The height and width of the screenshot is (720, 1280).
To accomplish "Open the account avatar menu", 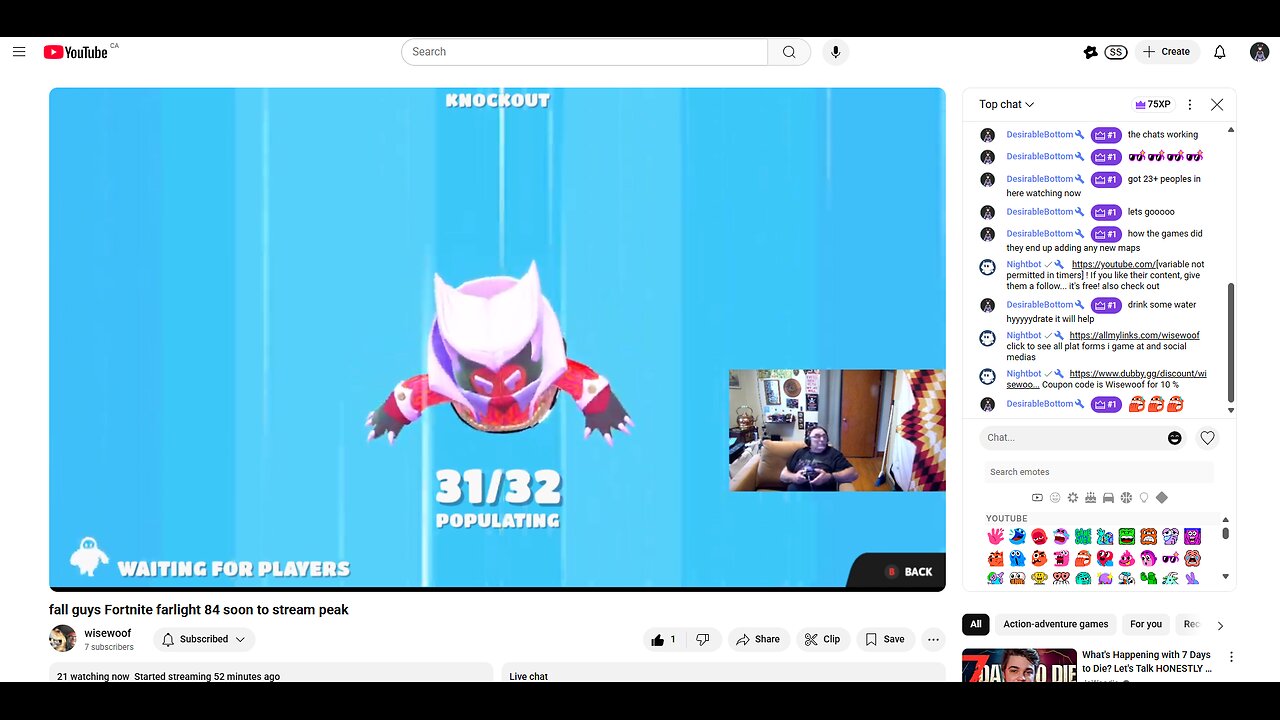I will pos(1260,52).
